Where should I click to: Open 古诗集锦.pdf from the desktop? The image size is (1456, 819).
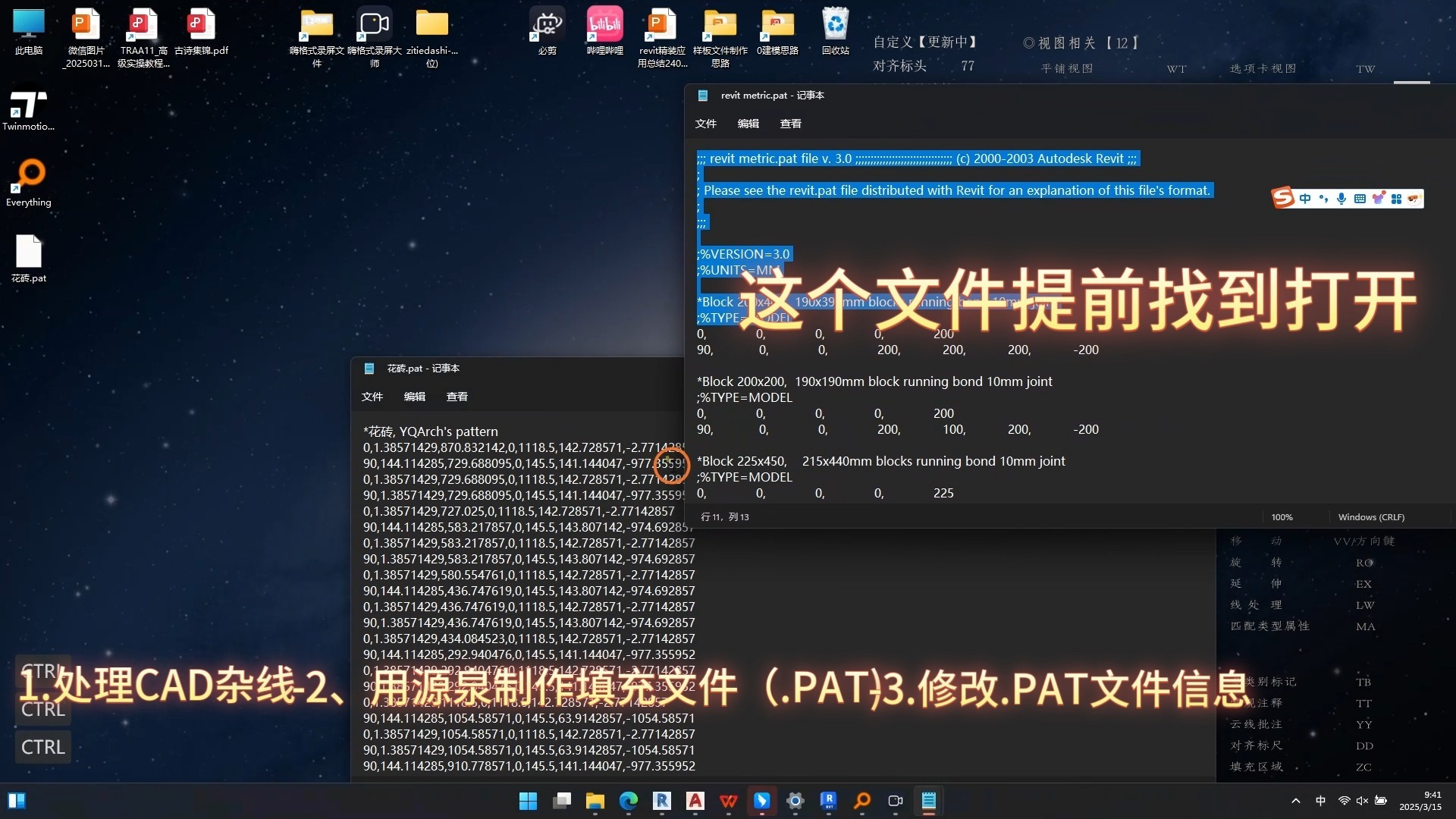tap(200, 25)
